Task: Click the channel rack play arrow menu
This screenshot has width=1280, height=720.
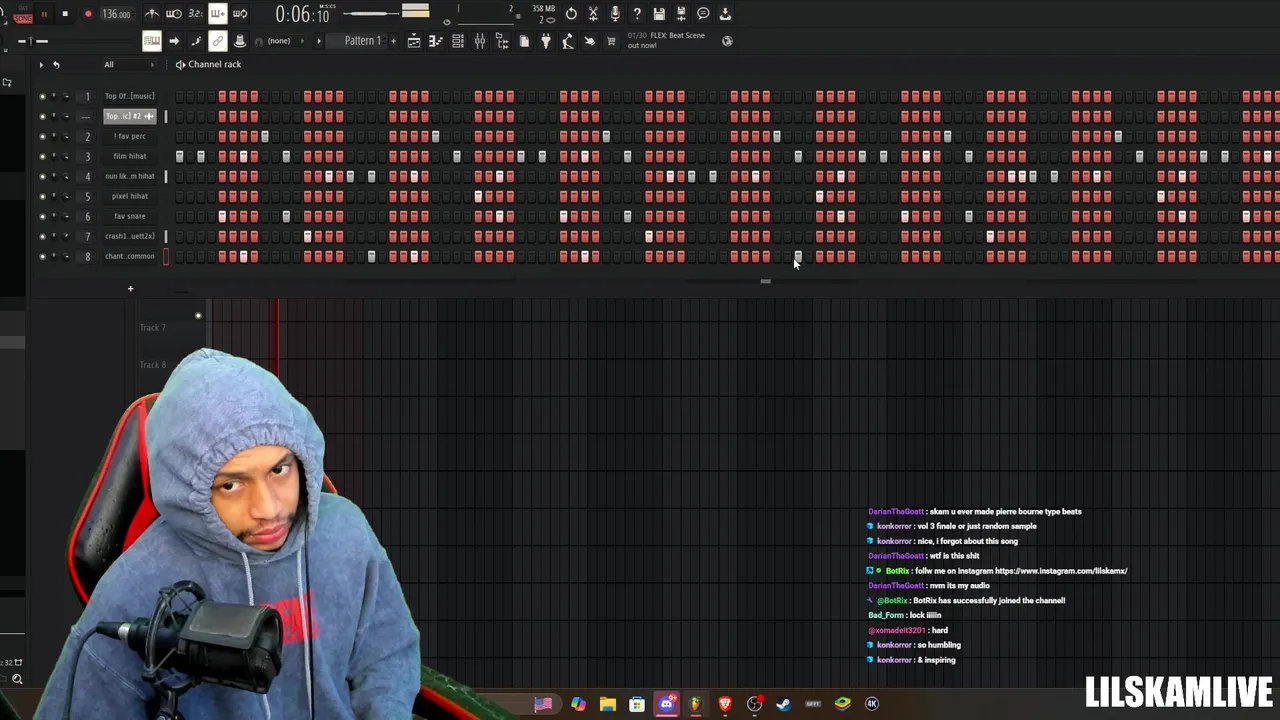Action: [41, 65]
